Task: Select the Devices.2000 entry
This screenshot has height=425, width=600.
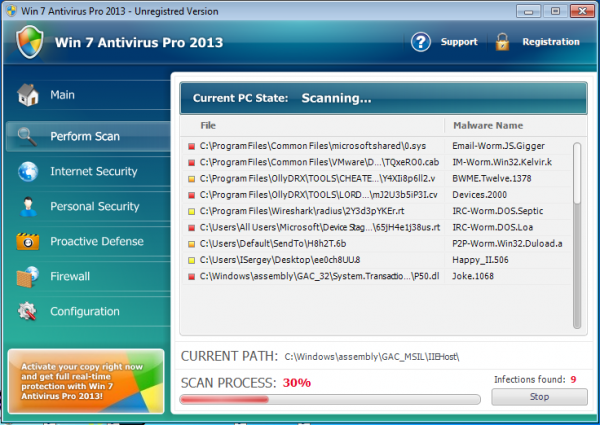Action: click(x=479, y=195)
